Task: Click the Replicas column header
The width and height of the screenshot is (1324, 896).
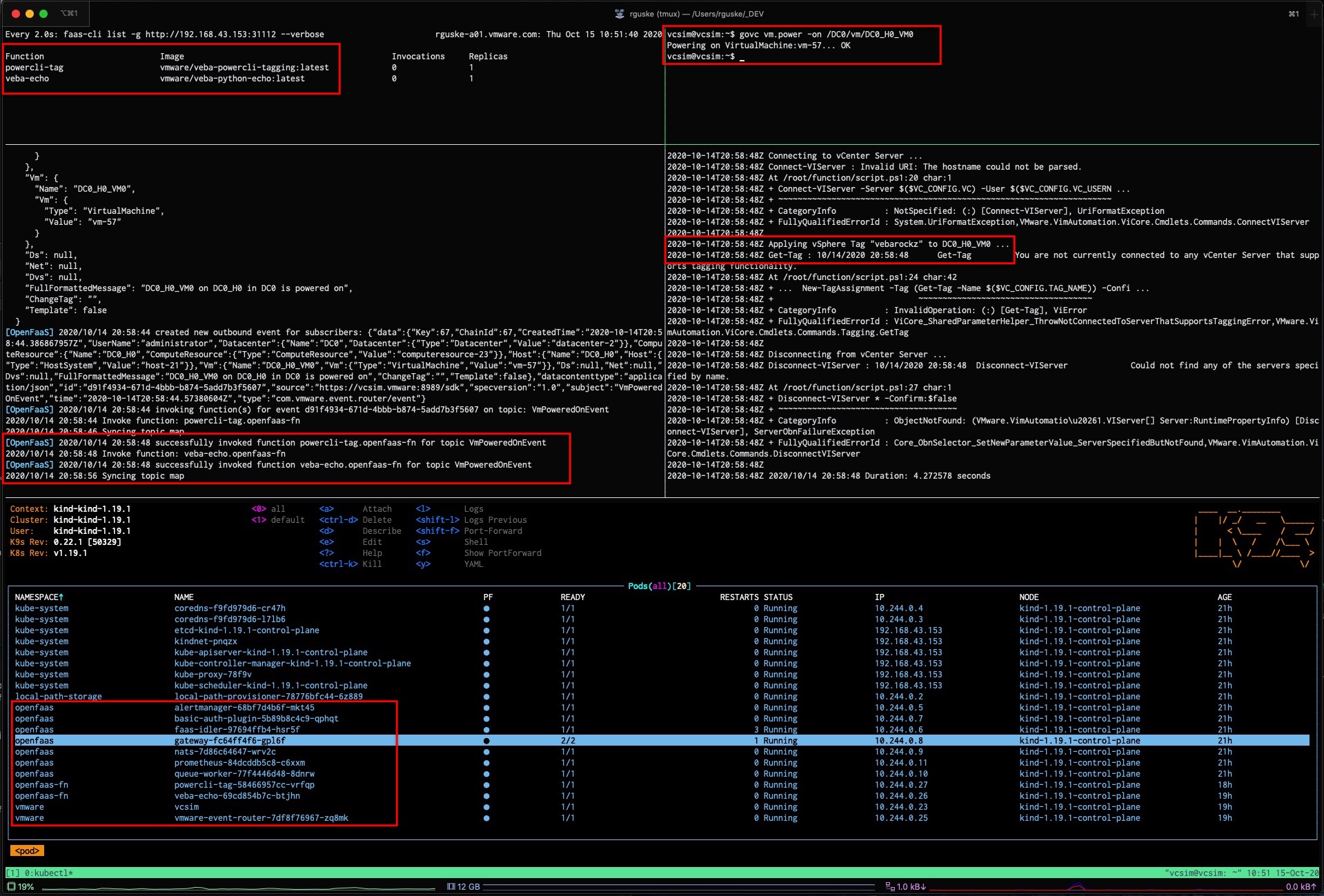Action: pos(488,57)
